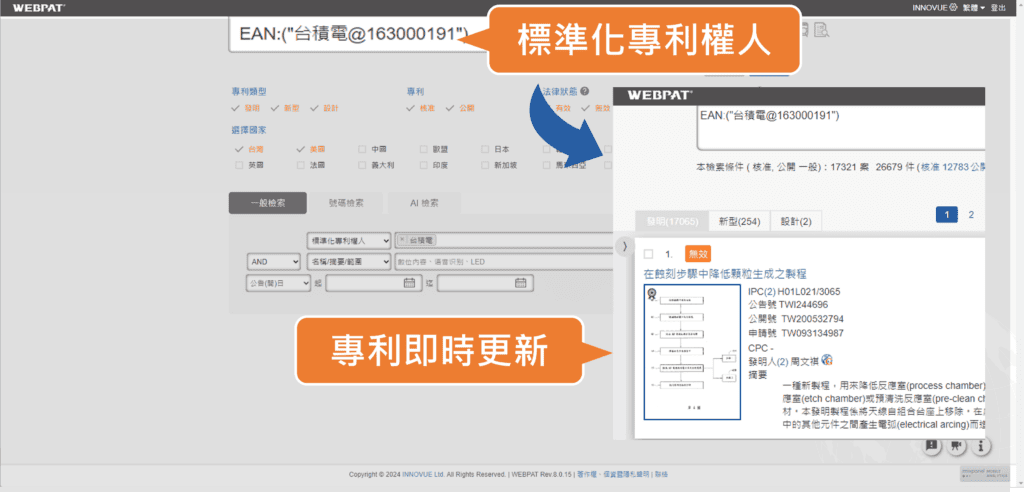Open patent title 在蝕刻步驟中降低顆粒生成之製程

(724, 274)
